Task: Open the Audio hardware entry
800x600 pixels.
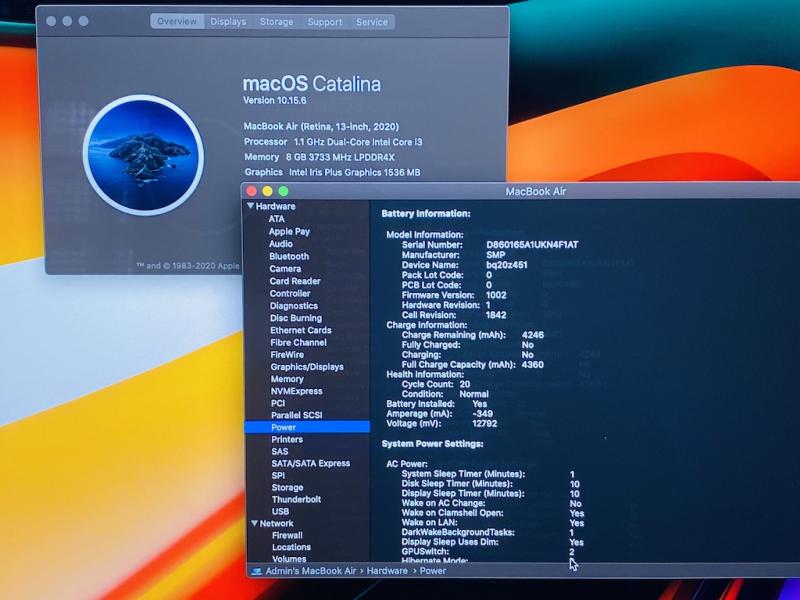Action: click(281, 244)
